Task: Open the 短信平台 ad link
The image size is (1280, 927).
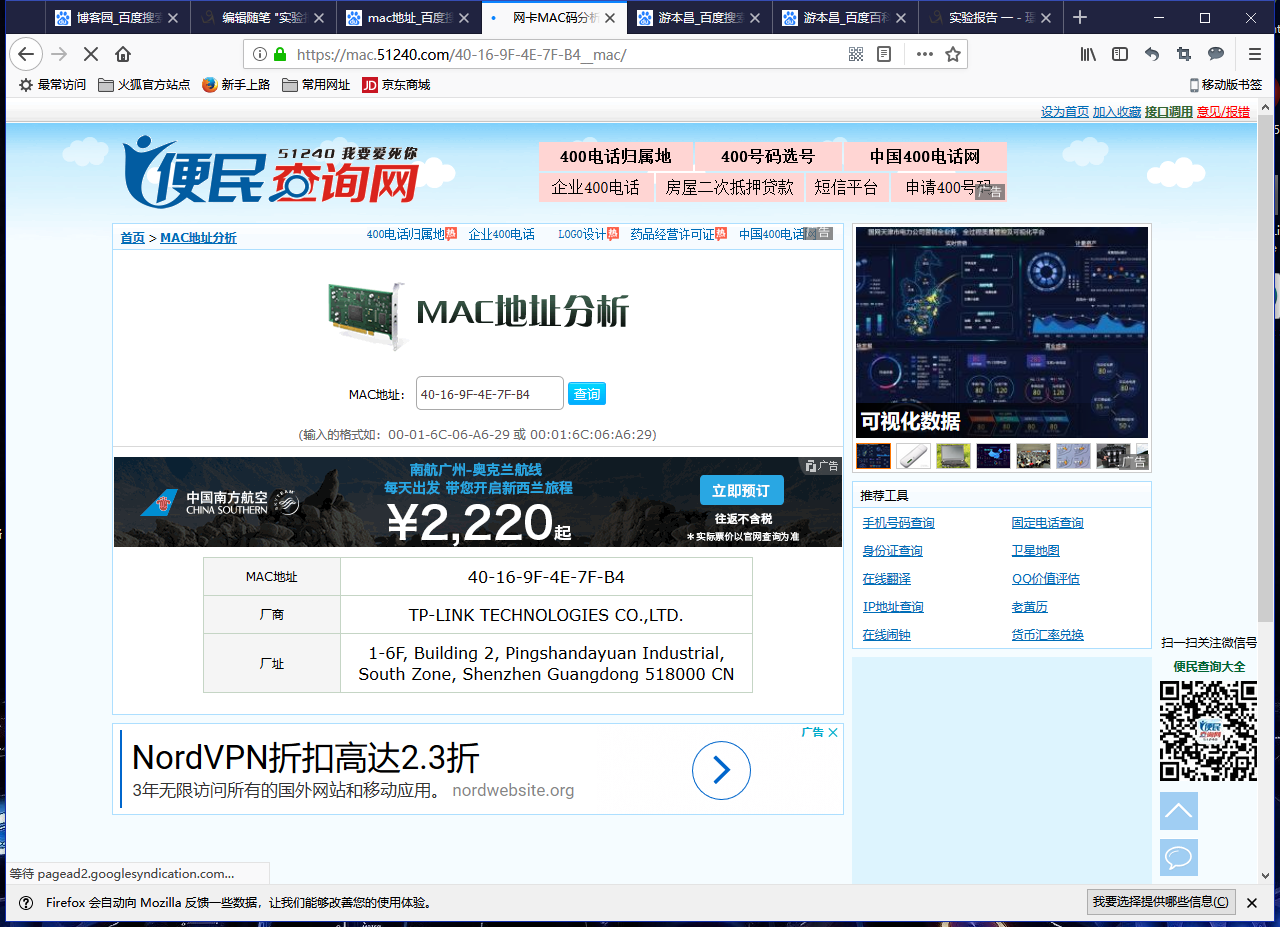Action: click(846, 187)
